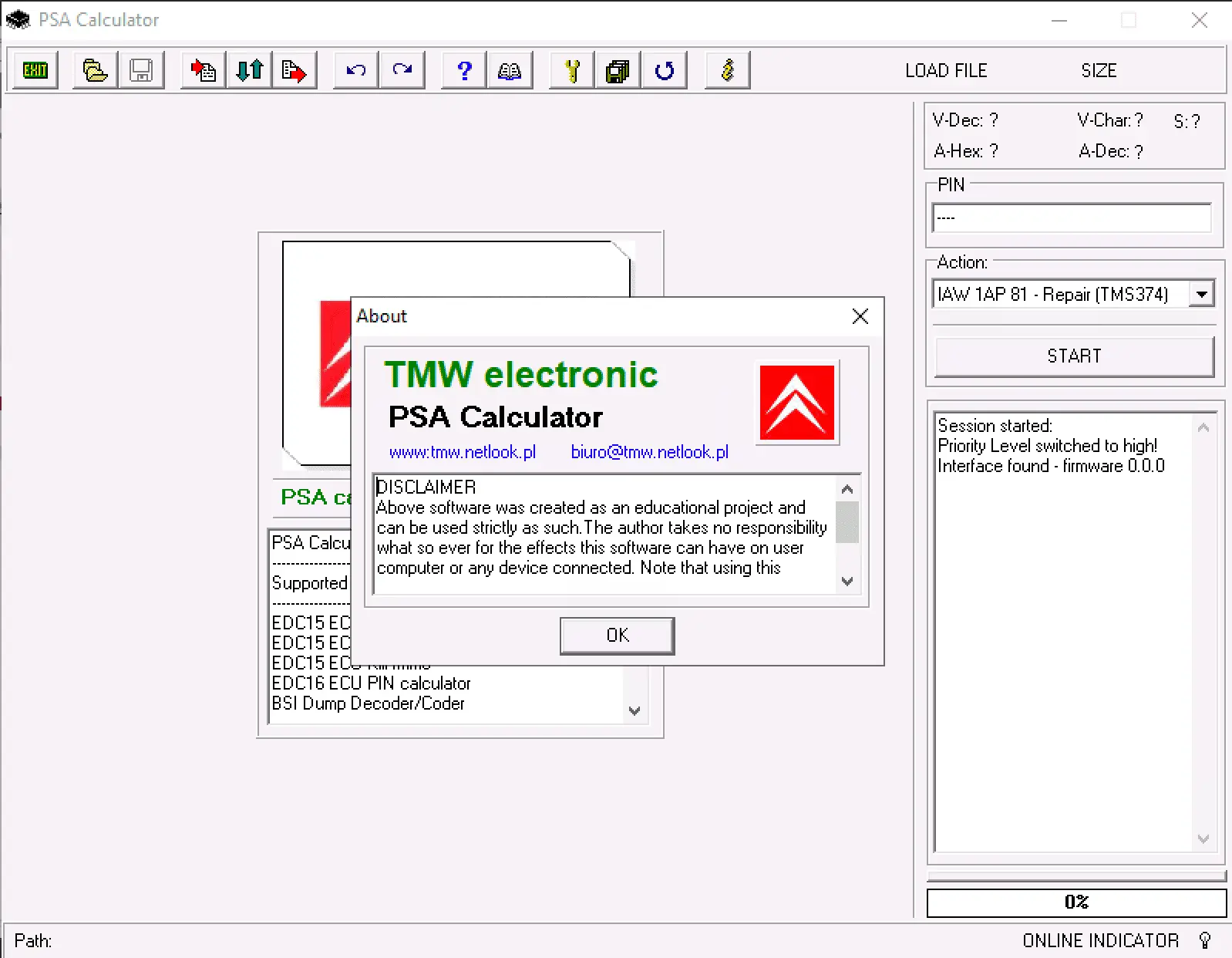
Task: Click the disclaimer scrollbar thumb
Action: 847,522
